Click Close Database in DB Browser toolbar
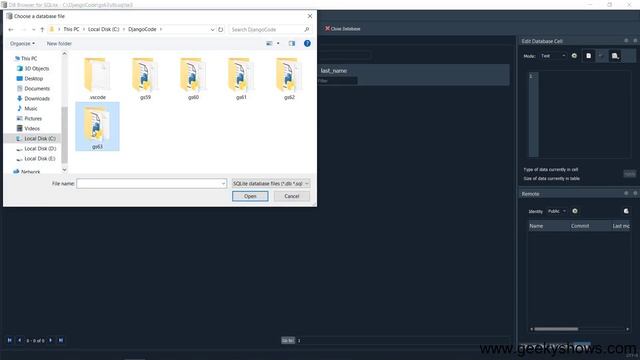 click(x=342, y=29)
